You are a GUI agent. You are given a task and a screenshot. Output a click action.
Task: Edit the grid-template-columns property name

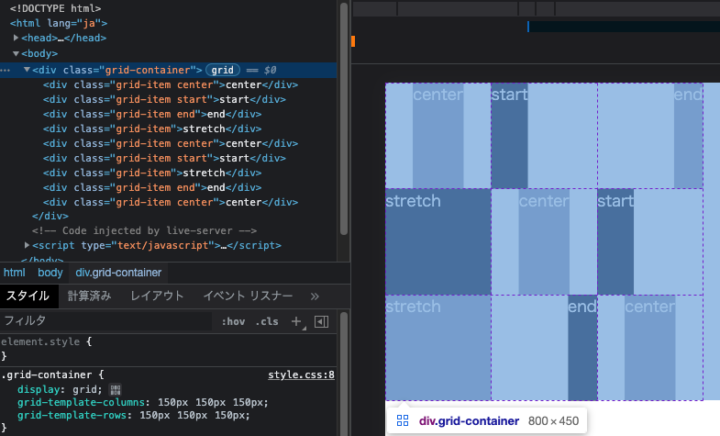point(81,402)
